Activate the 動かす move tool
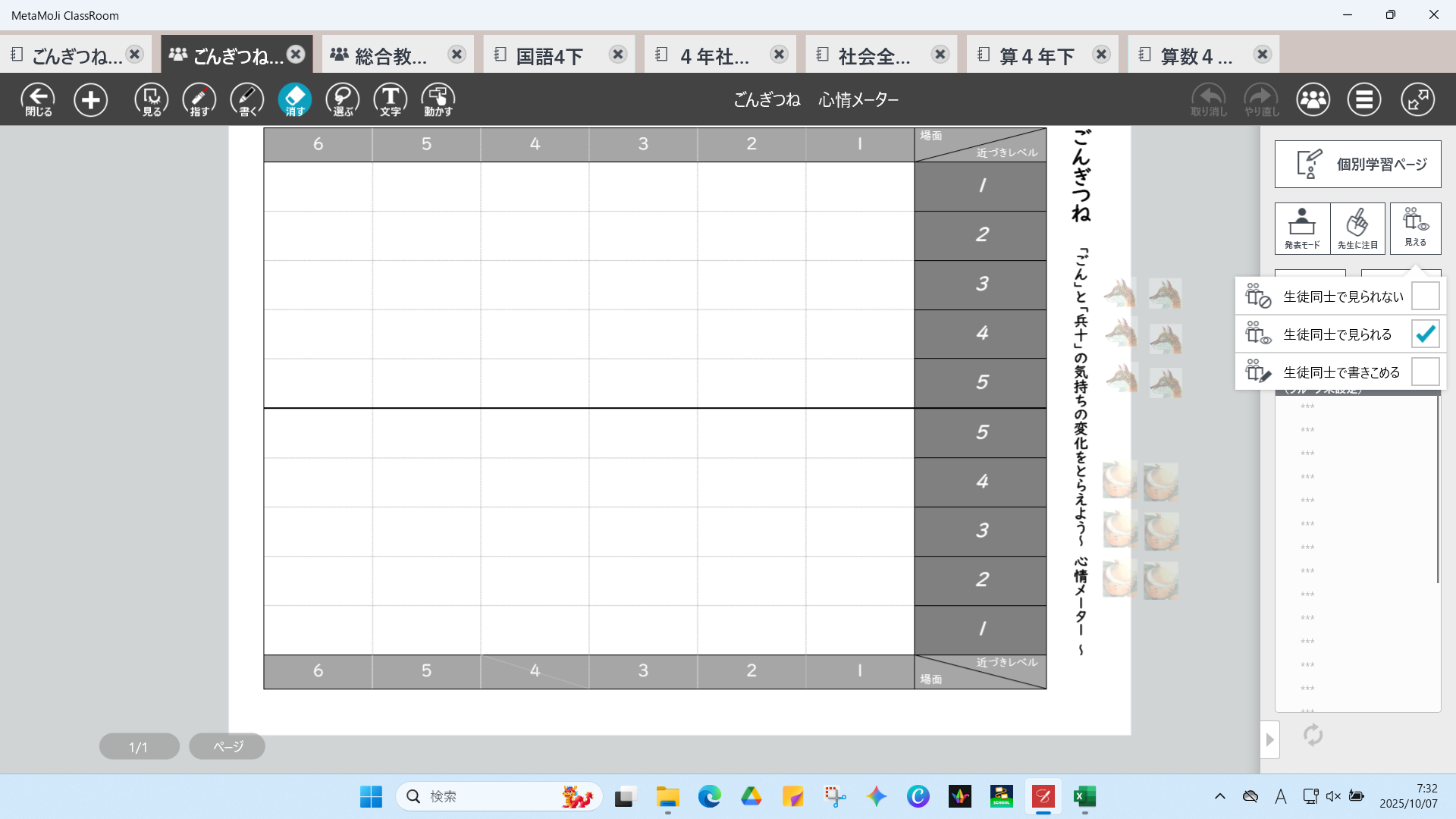Viewport: 1456px width, 819px height. (x=438, y=99)
